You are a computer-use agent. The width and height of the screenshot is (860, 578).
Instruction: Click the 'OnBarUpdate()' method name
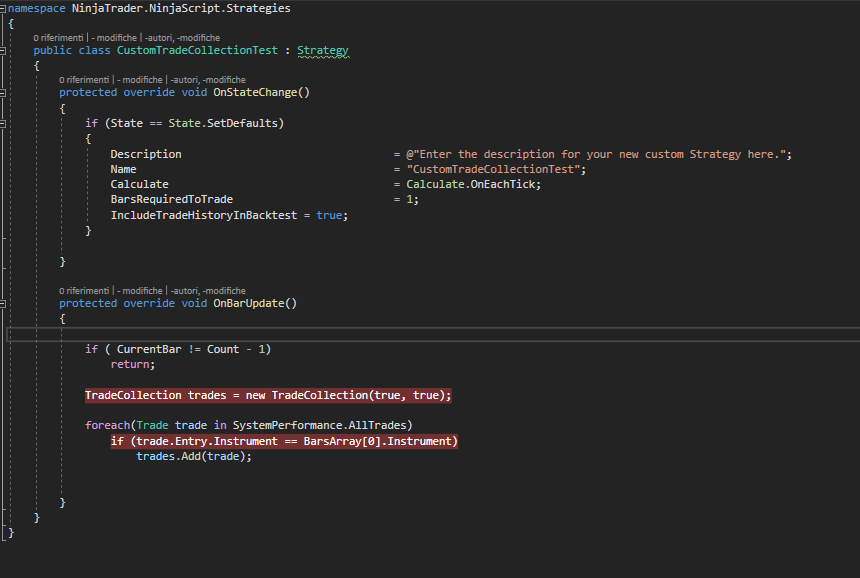(x=255, y=303)
